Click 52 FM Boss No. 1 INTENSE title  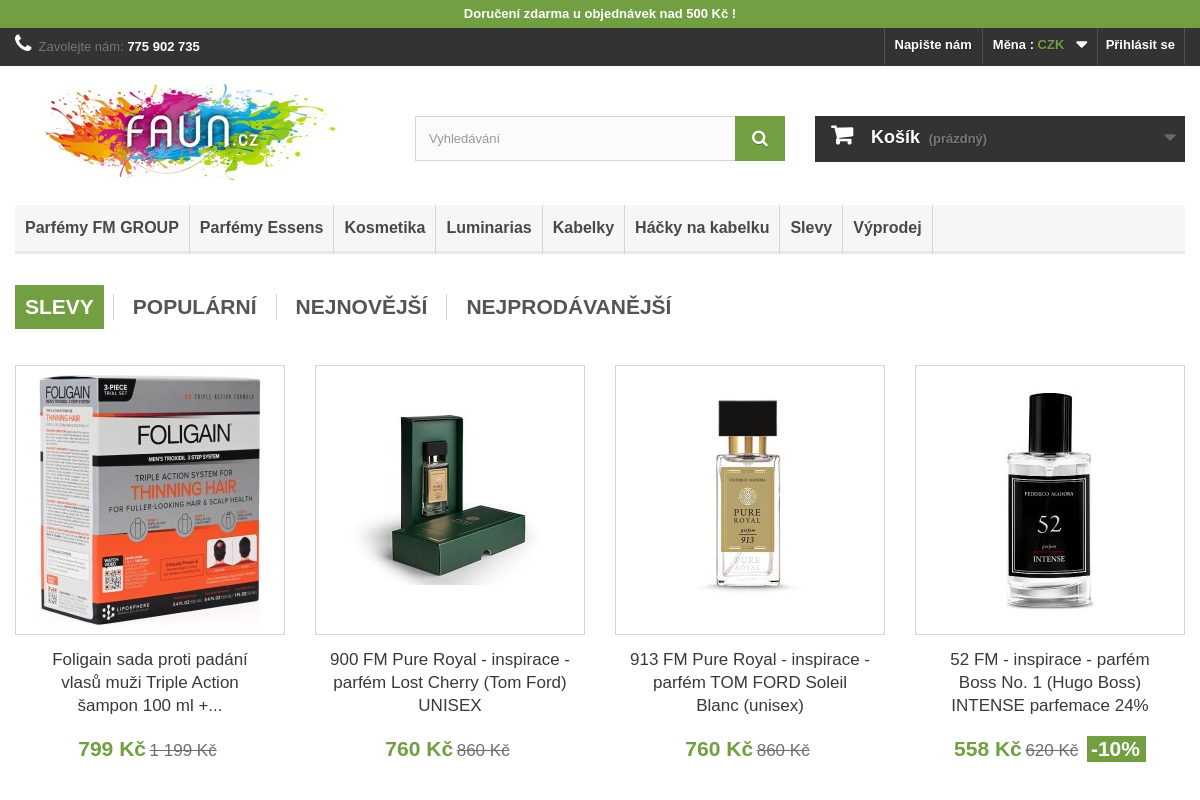[x=1050, y=683]
